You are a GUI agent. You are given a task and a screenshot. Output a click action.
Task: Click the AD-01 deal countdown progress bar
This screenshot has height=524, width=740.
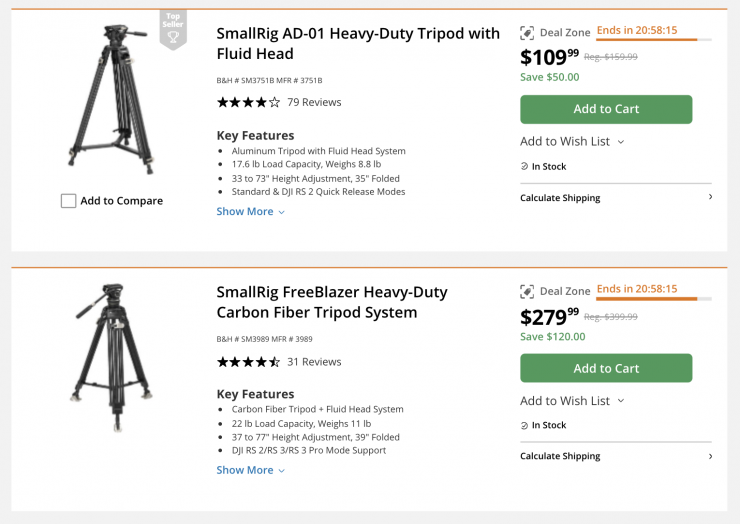tap(654, 40)
